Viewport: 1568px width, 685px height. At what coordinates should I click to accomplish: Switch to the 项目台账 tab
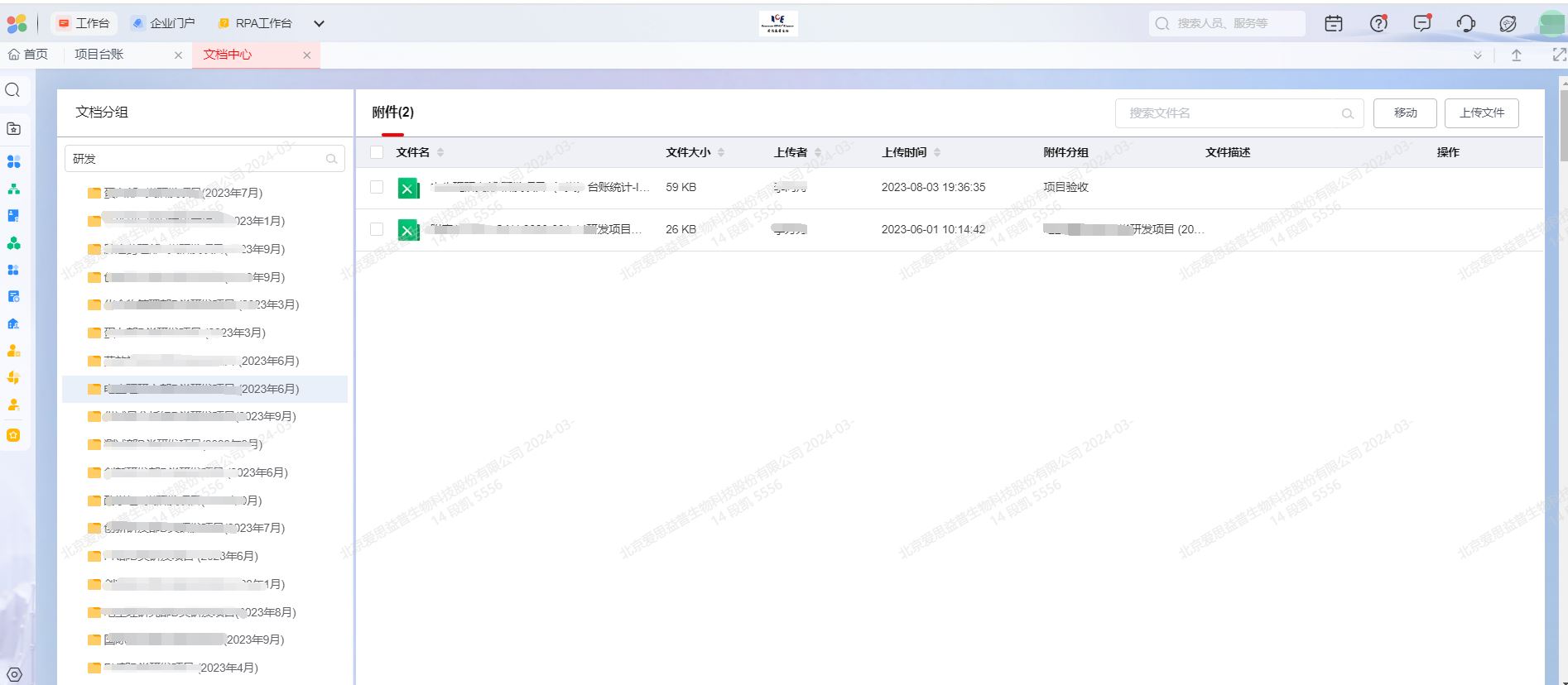point(99,55)
